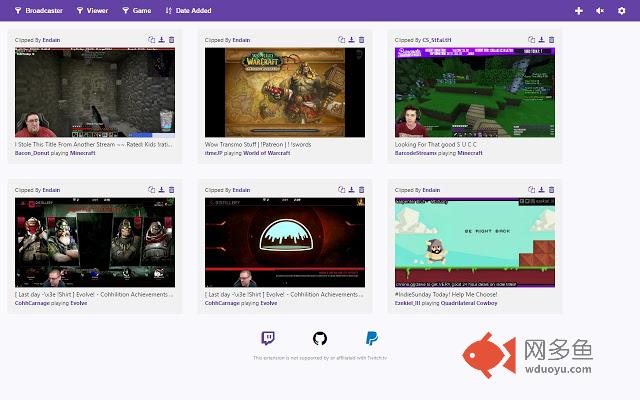640x400 pixels.
Task: Delete the Evolve dome-logo clip
Action: tap(362, 189)
